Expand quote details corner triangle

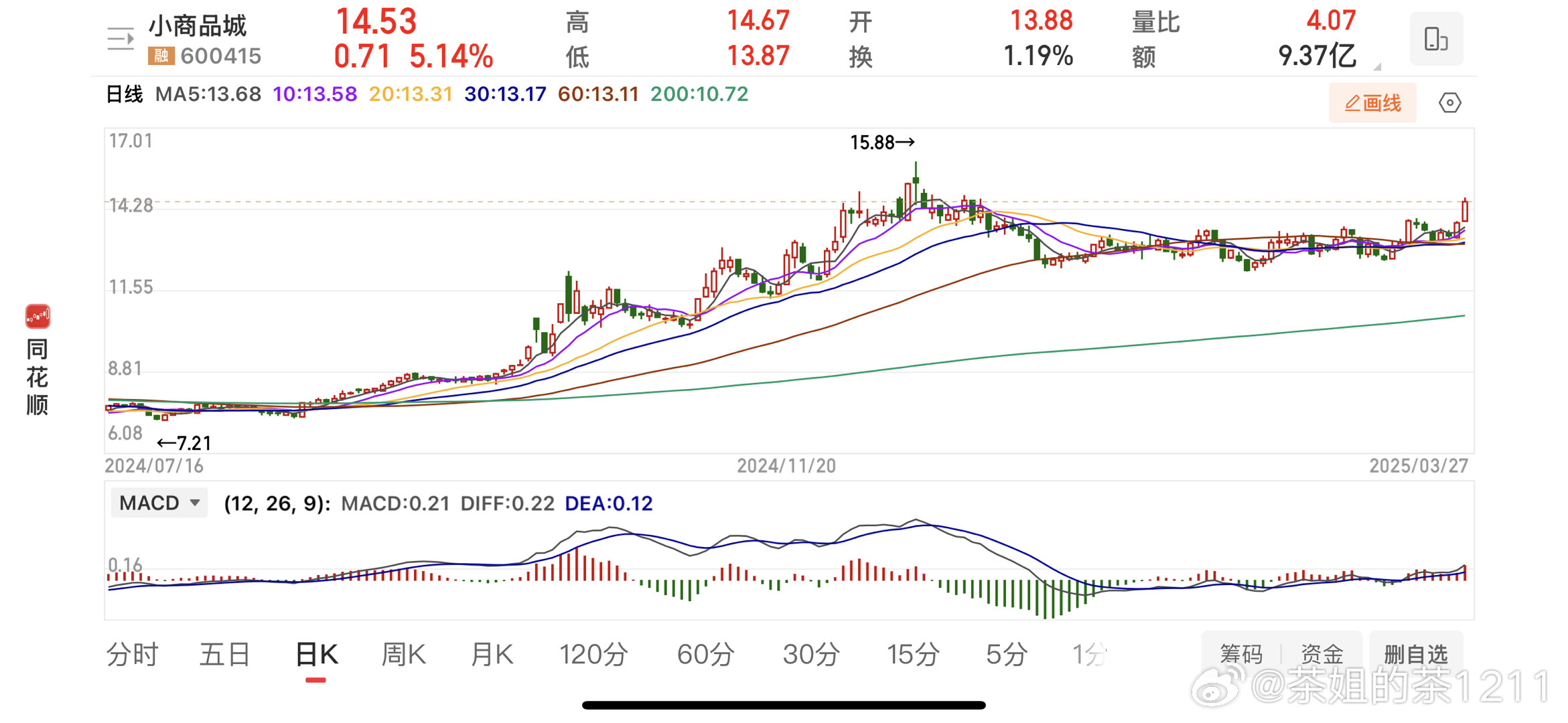(x=1377, y=66)
